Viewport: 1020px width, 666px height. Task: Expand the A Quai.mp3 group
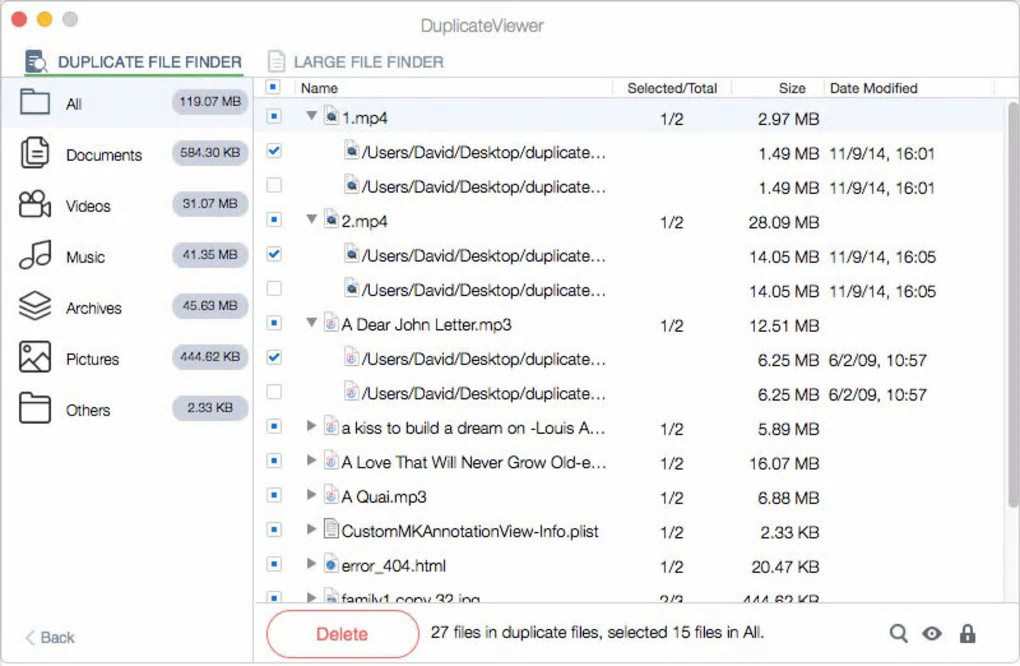312,495
